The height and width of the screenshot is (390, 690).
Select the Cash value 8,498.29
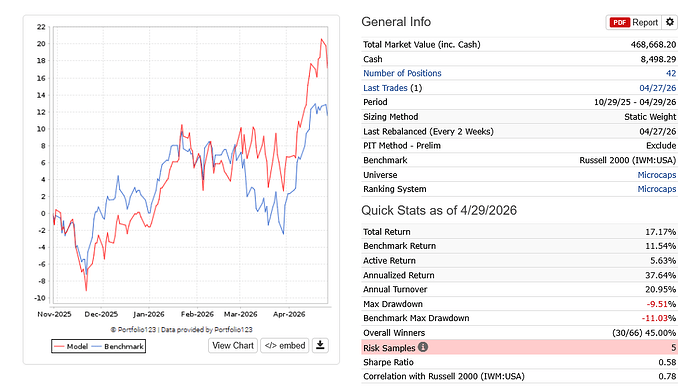tap(658, 59)
